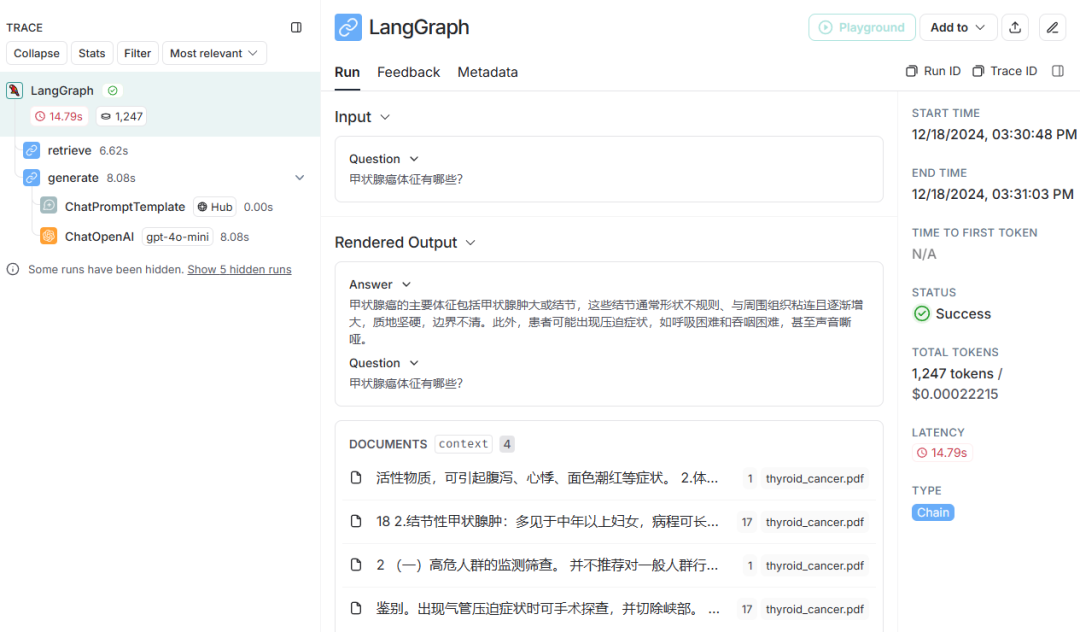Screen dimensions: 1080x632
Task: Click the share upload icon button
Action: point(1015,28)
